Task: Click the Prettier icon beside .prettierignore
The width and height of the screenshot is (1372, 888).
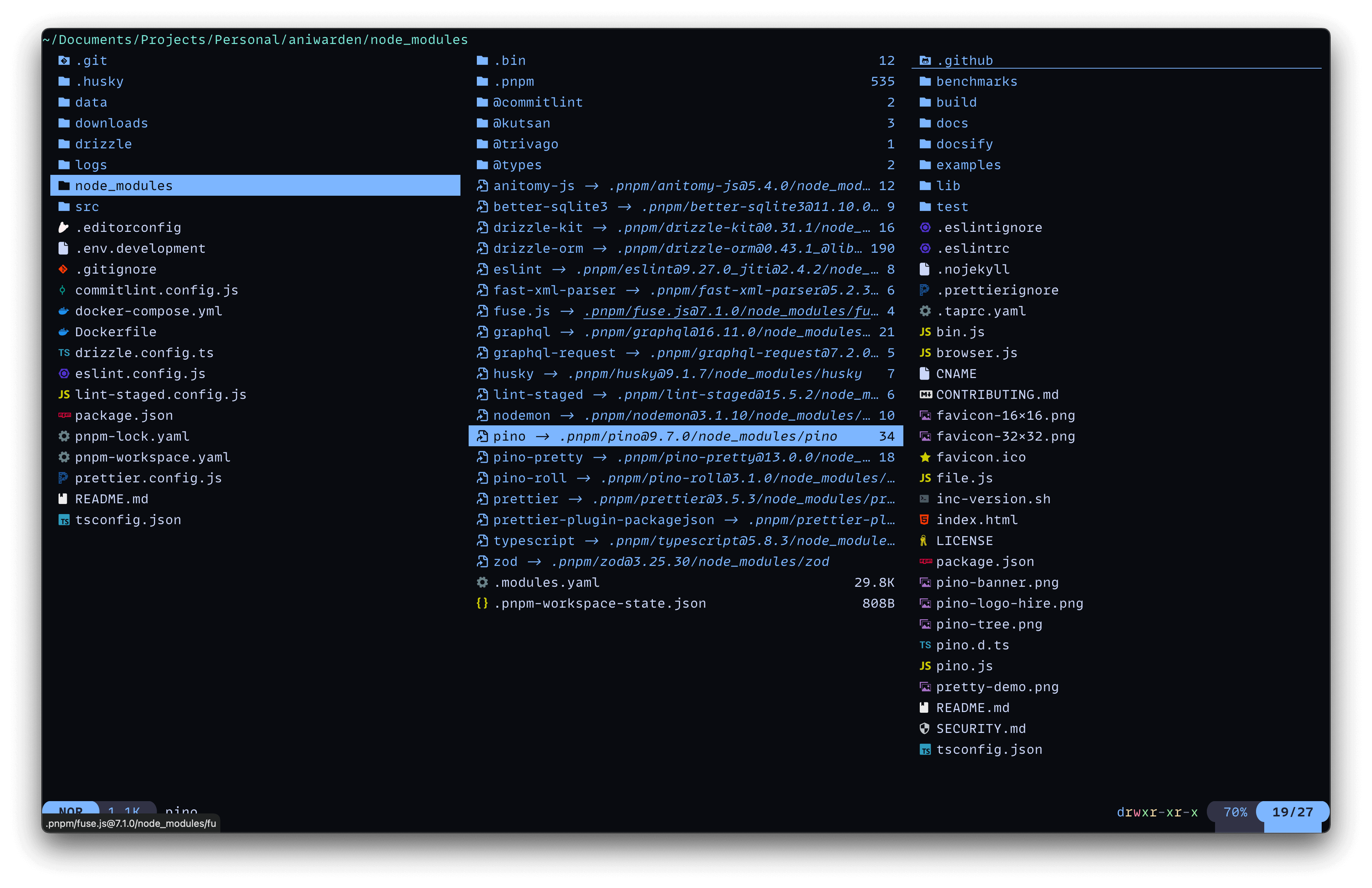Action: pyautogui.click(x=925, y=290)
